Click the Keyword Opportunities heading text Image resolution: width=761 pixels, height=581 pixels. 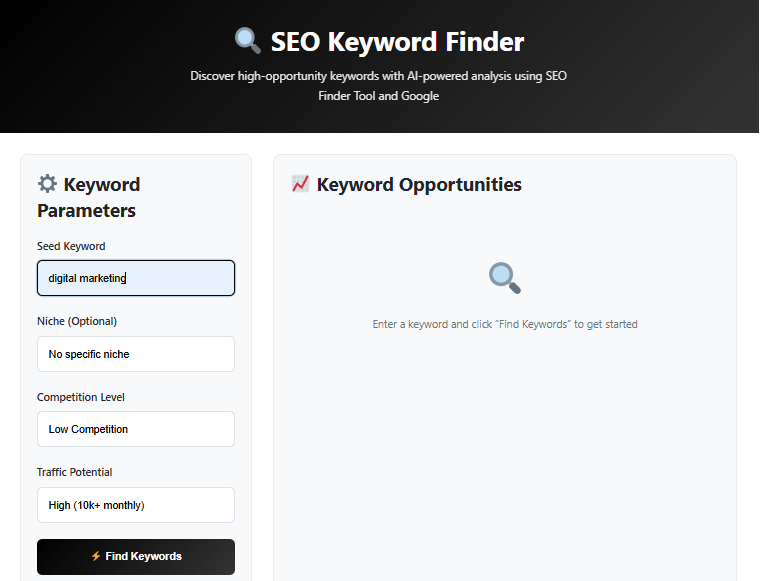coord(419,184)
